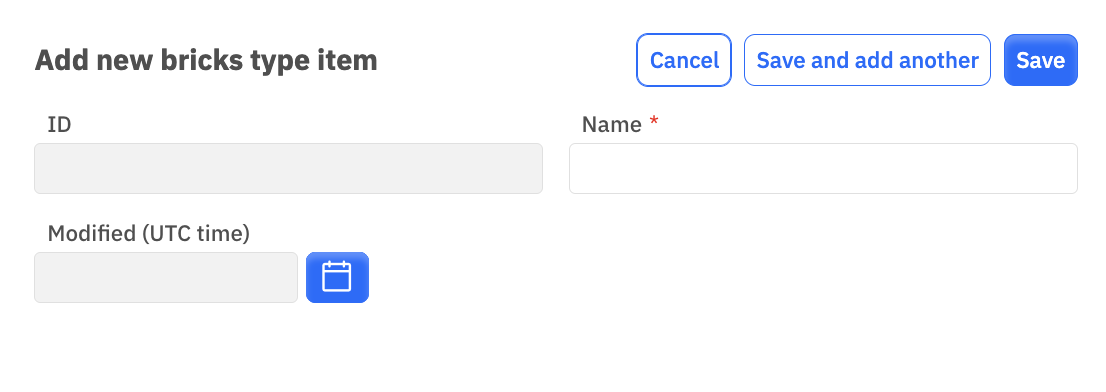This screenshot has height=392, width=1106.
Task: Cancel adding the new bricks type
Action: 683,60
